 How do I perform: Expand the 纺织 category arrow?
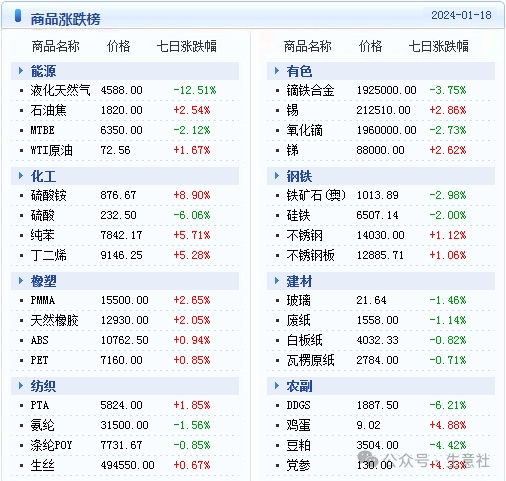click(x=21, y=386)
